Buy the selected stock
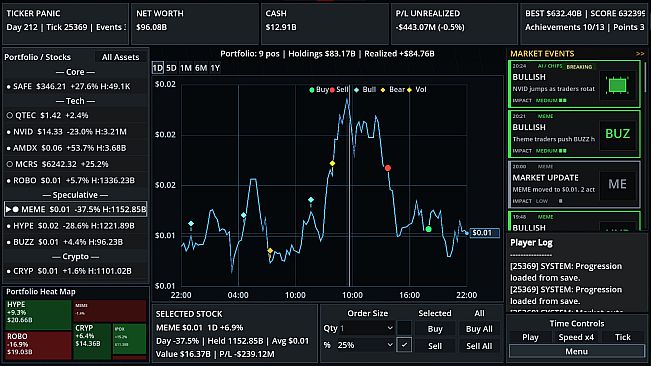The image size is (651, 366). coord(435,329)
